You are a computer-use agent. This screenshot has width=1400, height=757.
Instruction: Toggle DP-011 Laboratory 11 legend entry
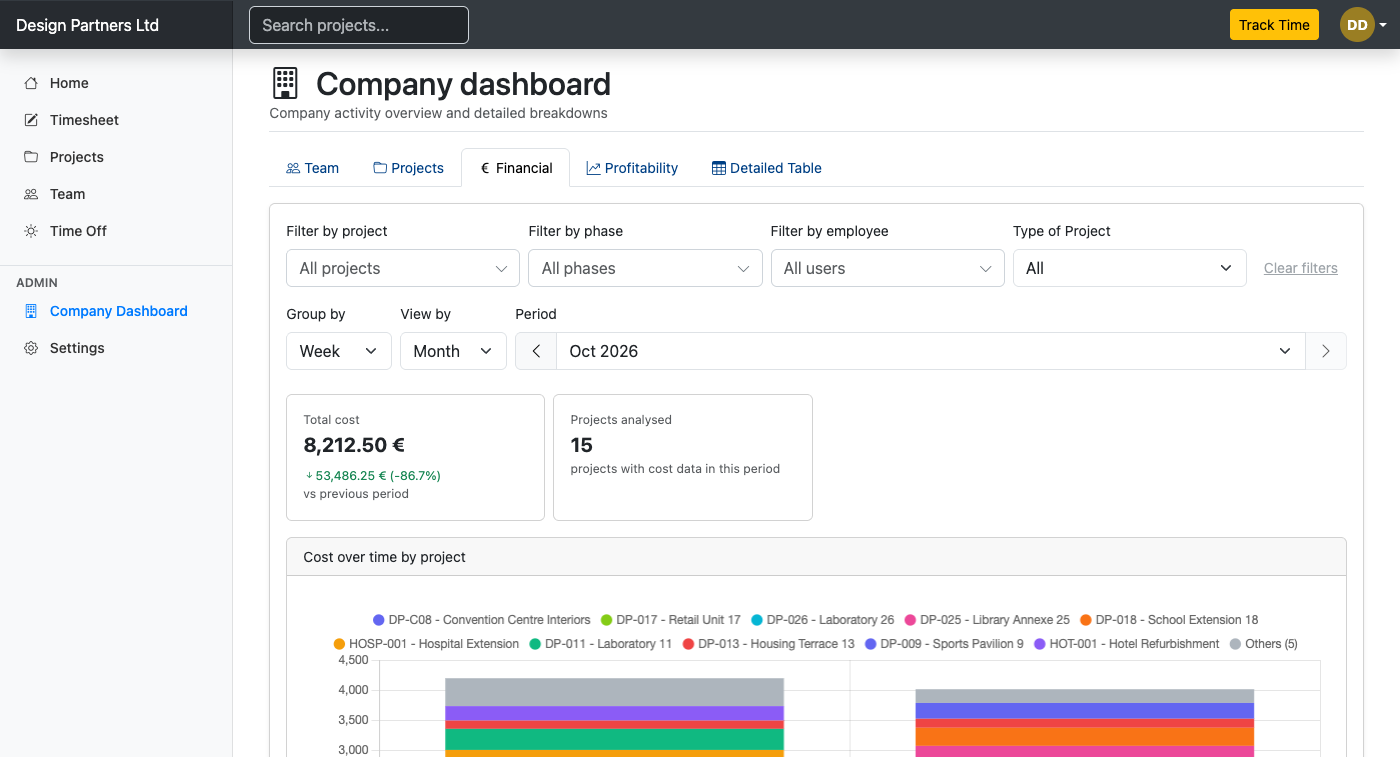point(600,644)
